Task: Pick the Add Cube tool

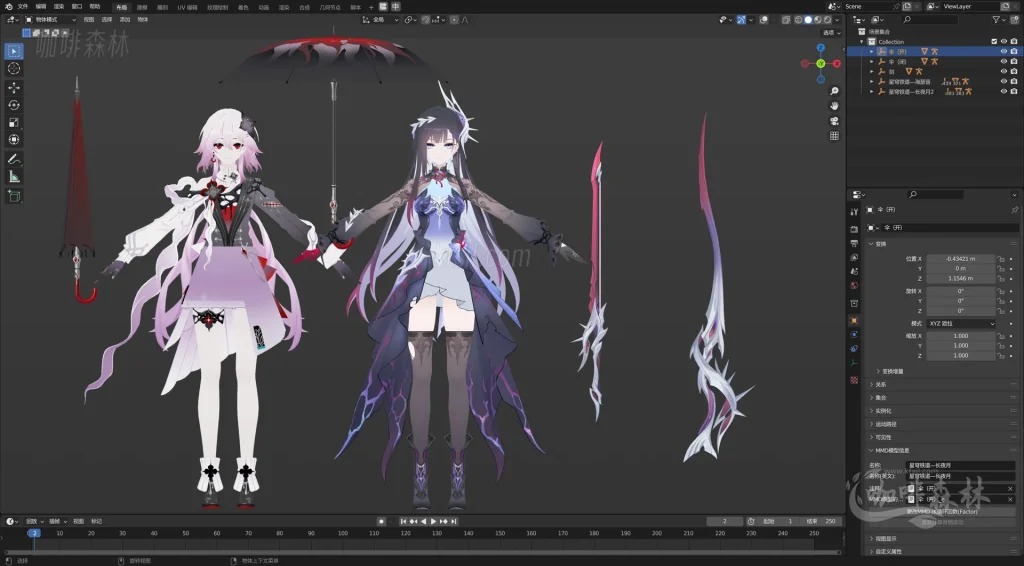Action: point(14,195)
